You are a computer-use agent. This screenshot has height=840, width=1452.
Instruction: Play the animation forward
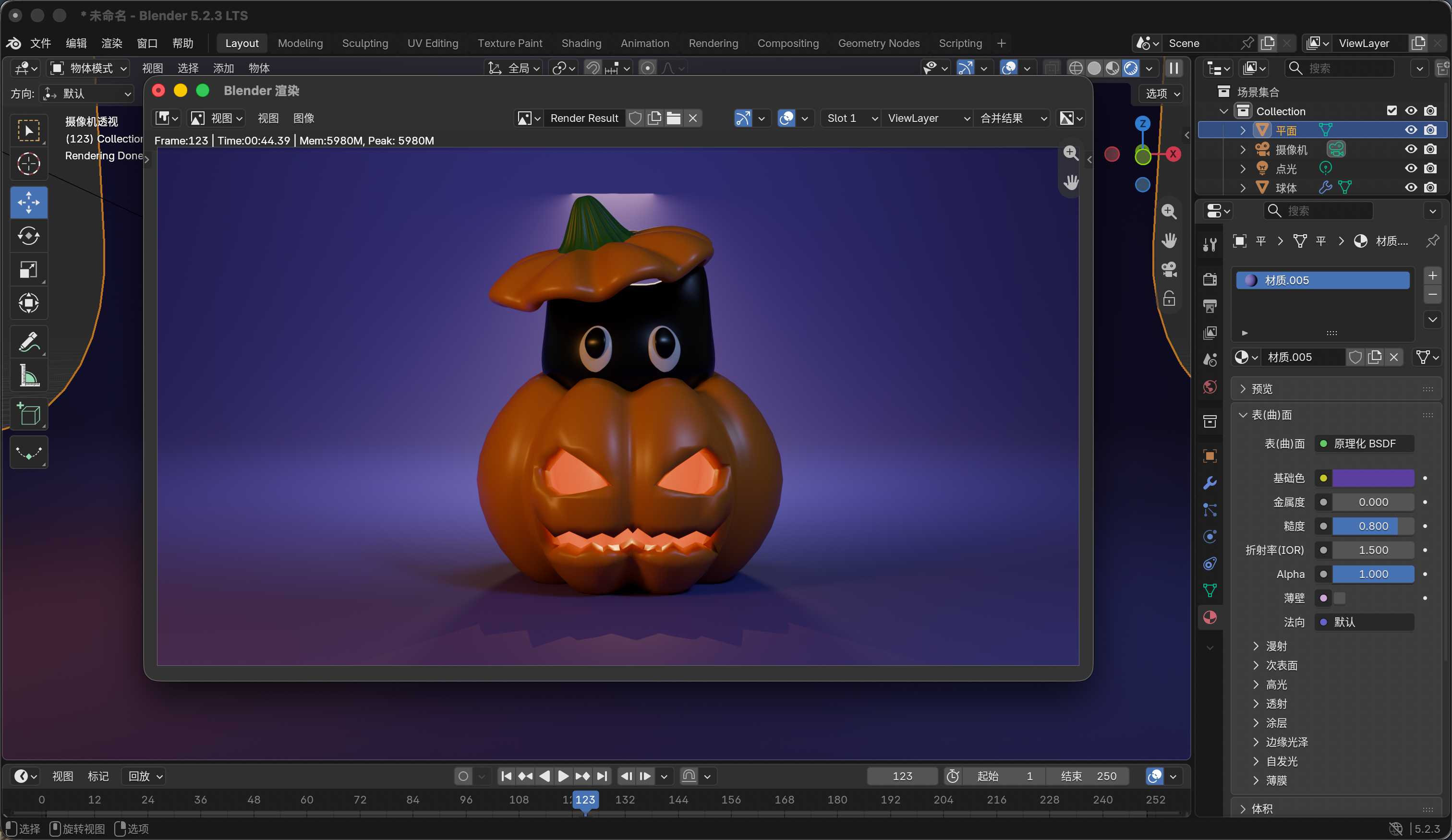tap(563, 776)
